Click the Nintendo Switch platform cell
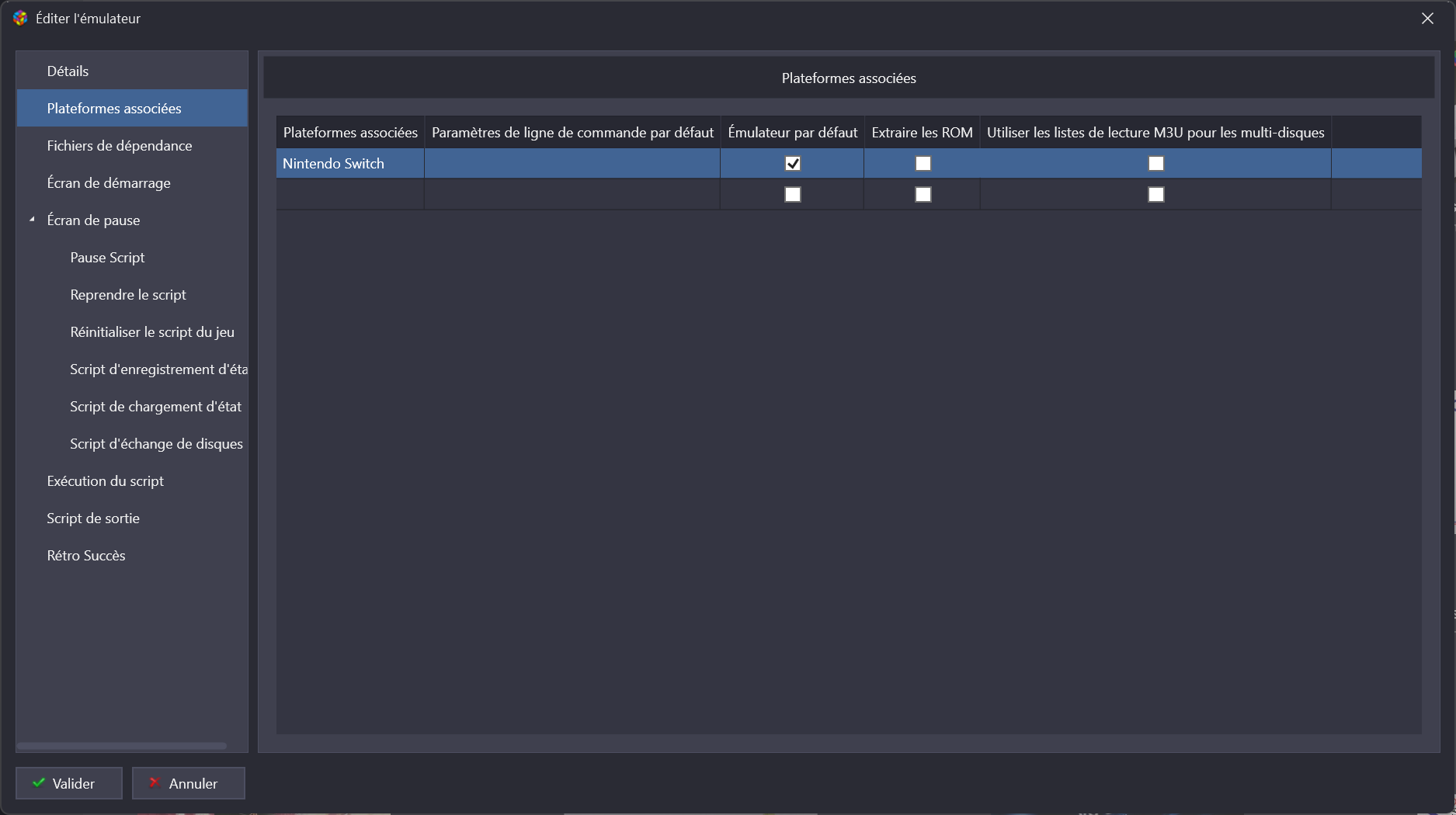Viewport: 1456px width, 815px height. pyautogui.click(x=349, y=164)
